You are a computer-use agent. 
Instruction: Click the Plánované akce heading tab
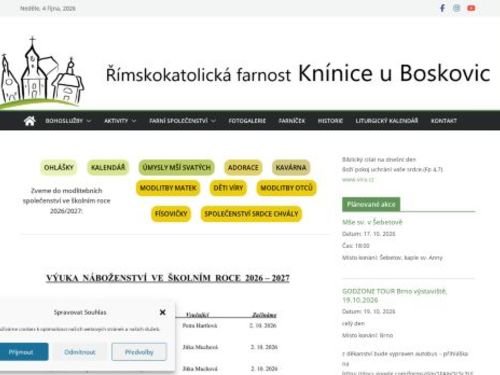tap(371, 204)
